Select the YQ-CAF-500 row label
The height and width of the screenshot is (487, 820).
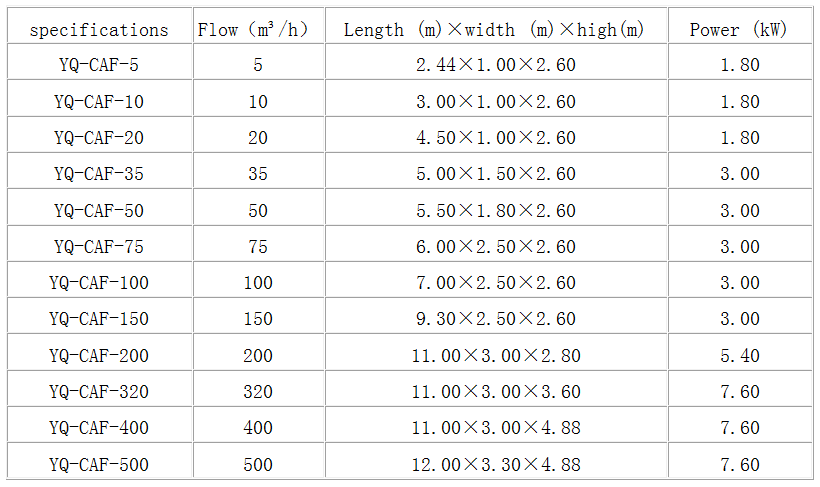coord(99,464)
